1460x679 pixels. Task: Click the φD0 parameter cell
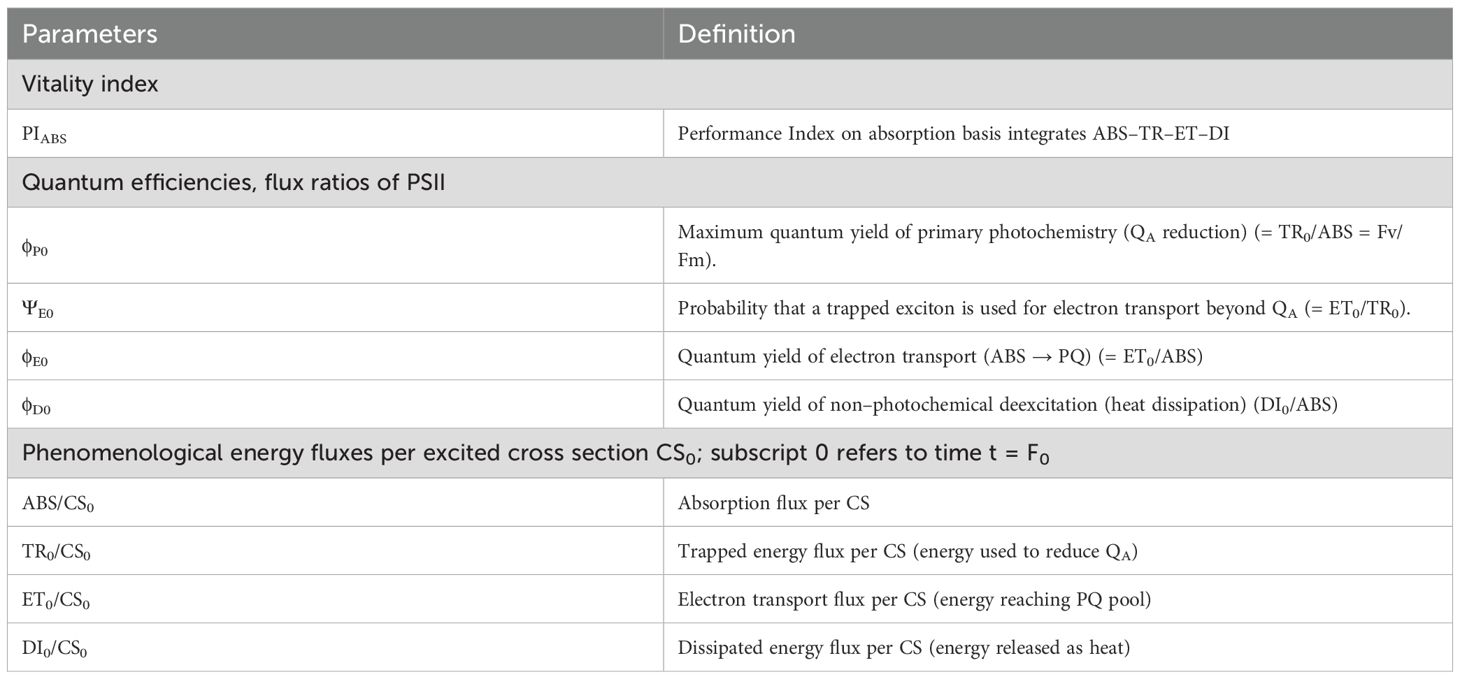pos(36,405)
